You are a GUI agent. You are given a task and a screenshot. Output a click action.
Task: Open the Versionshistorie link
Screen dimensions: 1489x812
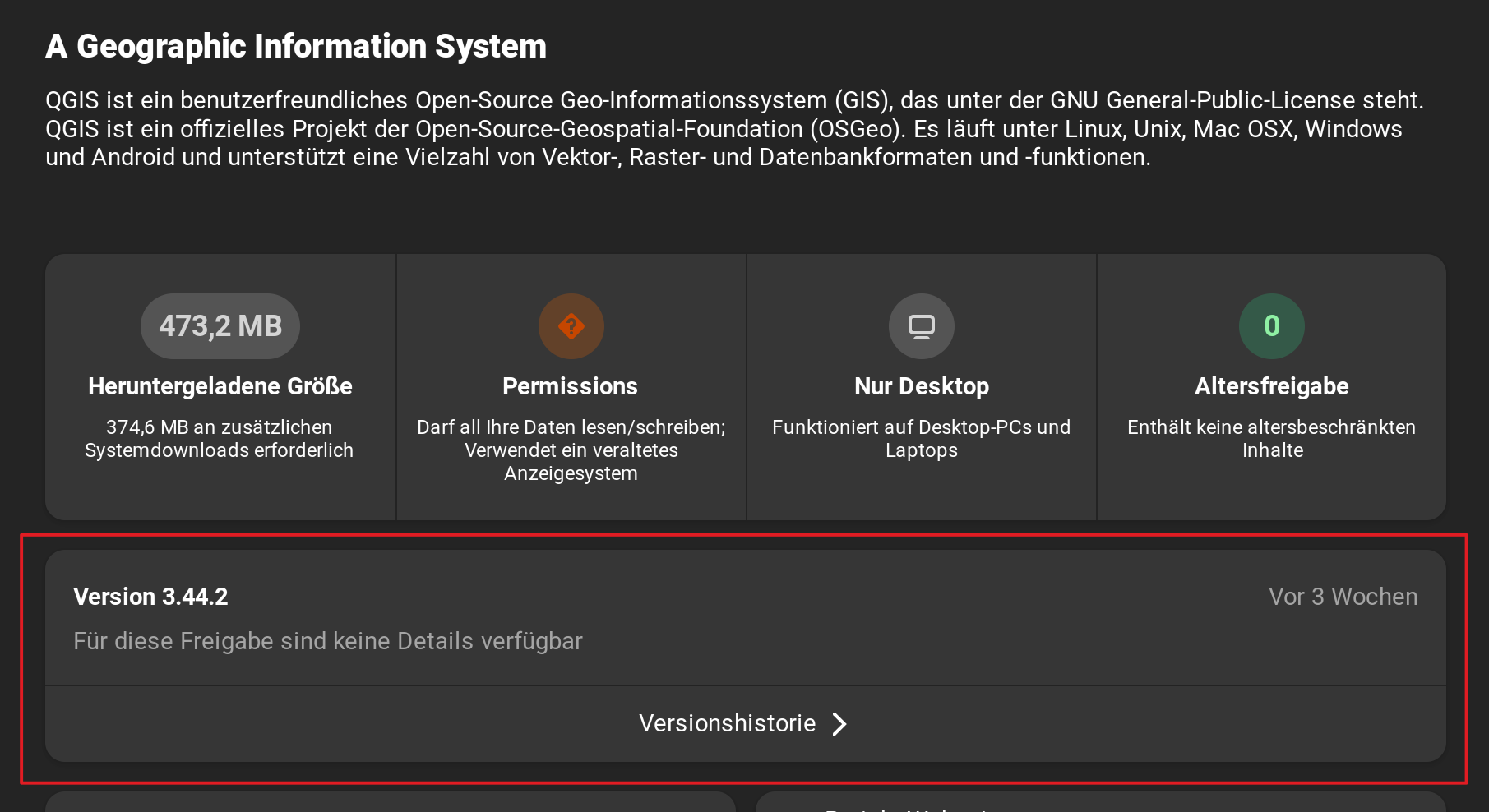(x=728, y=723)
